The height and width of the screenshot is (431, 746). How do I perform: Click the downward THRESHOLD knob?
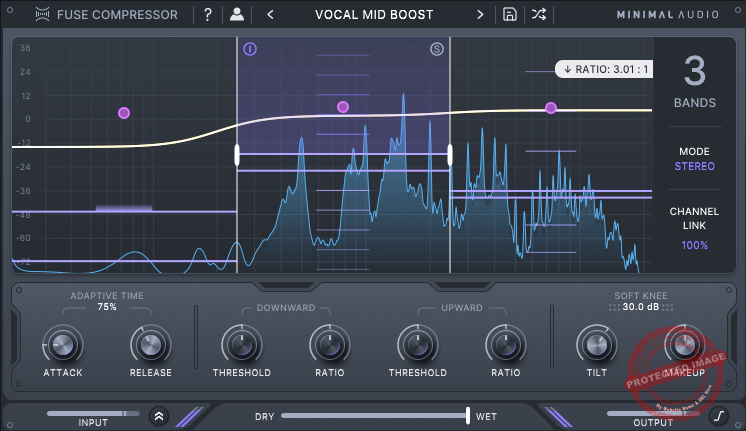[x=242, y=345]
